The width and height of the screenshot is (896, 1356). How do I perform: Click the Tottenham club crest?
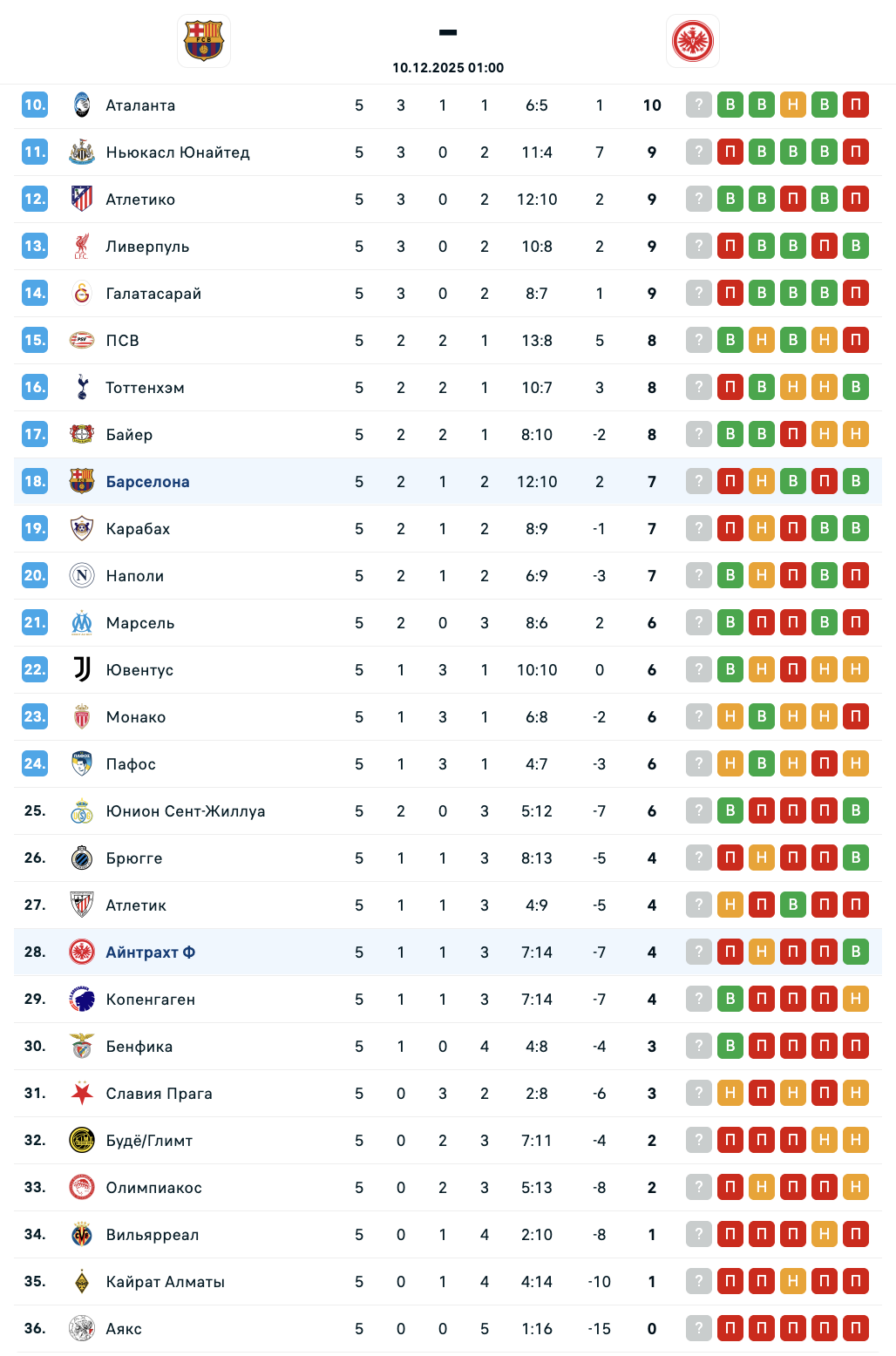[82, 388]
